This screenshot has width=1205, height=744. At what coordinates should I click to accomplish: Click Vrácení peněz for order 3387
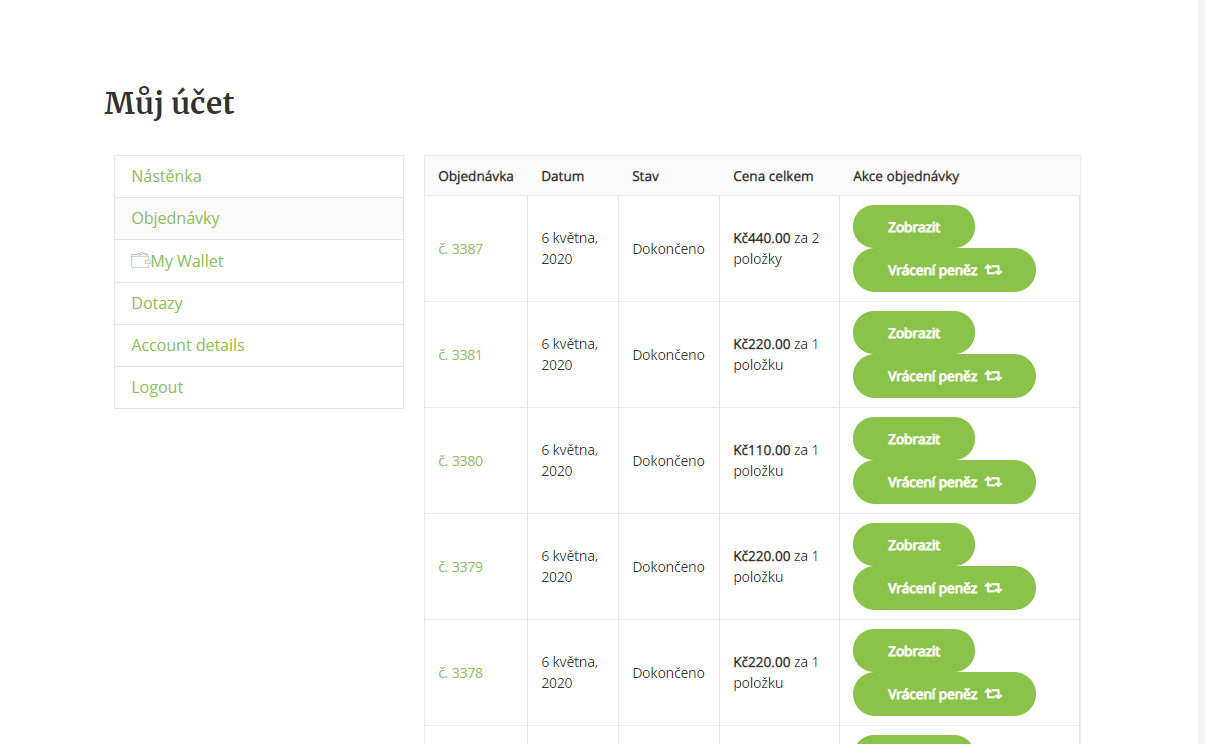pyautogui.click(x=944, y=270)
